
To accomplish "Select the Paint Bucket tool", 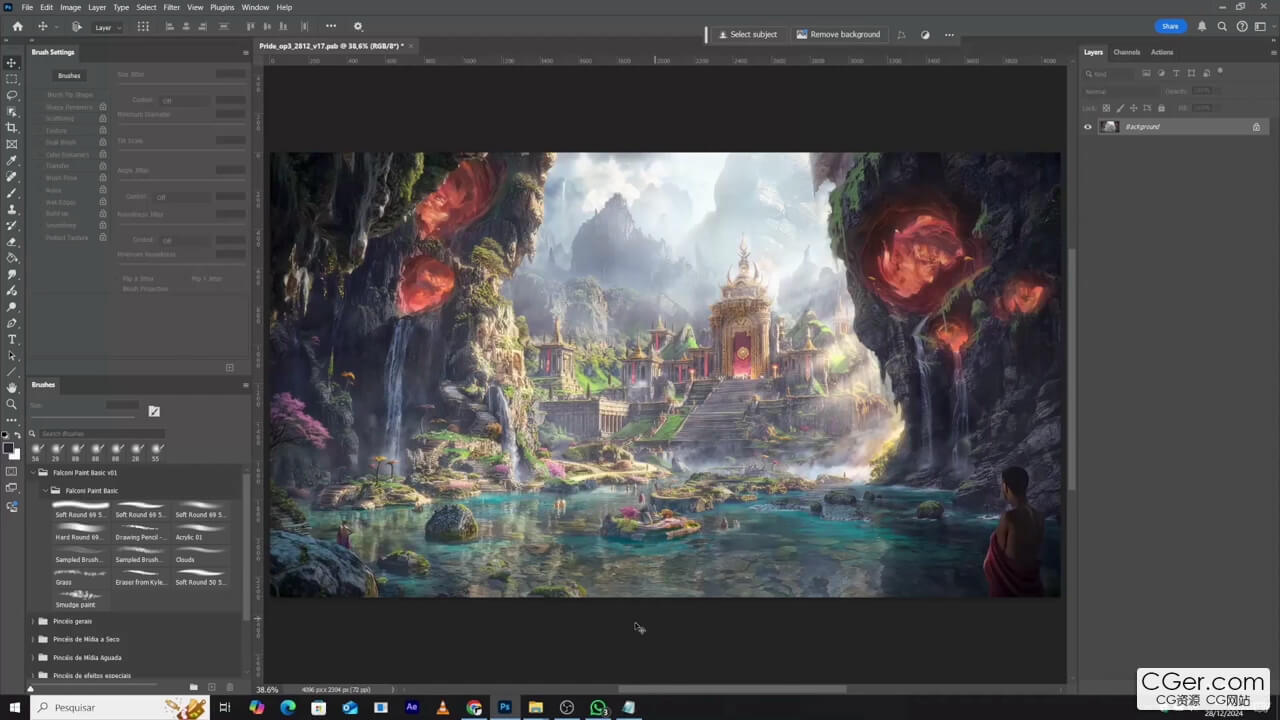I will point(12,258).
